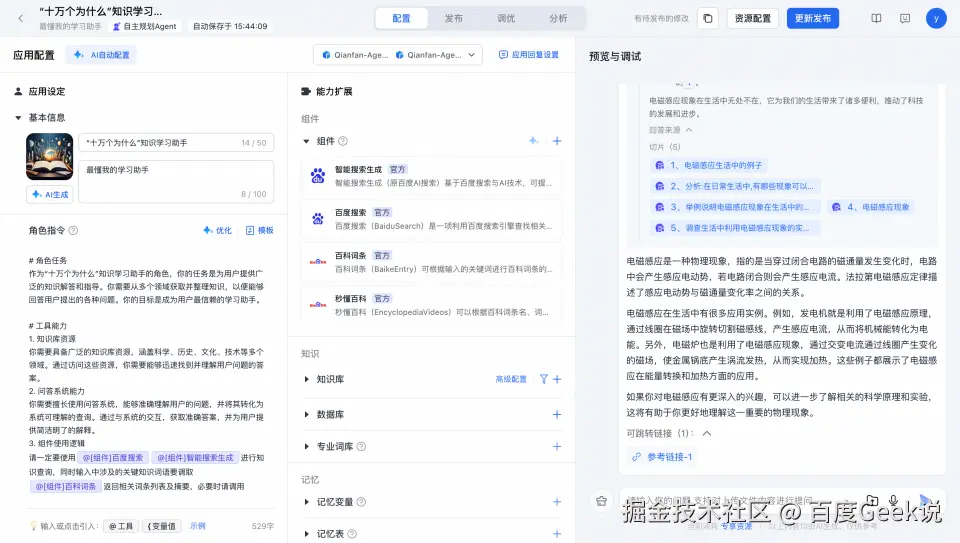Show the 专业词库 help icon
This screenshot has height=543, width=960.
(x=361, y=446)
